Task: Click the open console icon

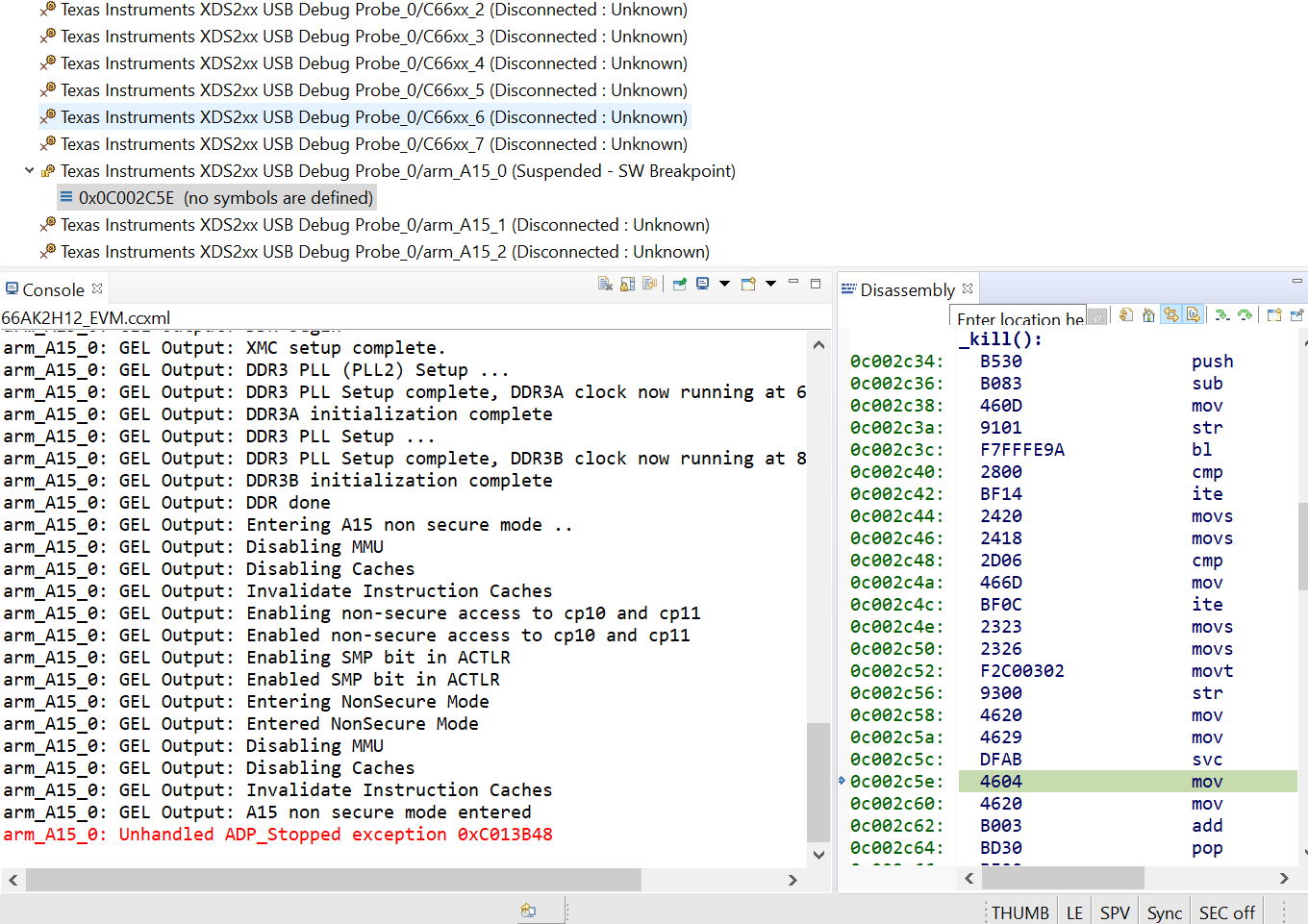Action: (x=748, y=284)
